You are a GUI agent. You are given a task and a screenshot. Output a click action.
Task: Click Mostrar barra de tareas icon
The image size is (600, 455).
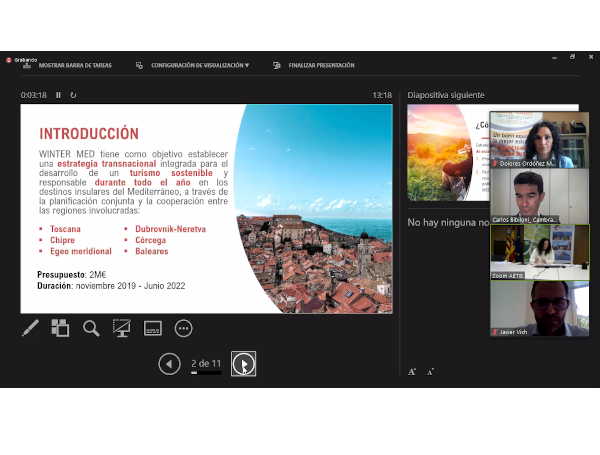27,65
